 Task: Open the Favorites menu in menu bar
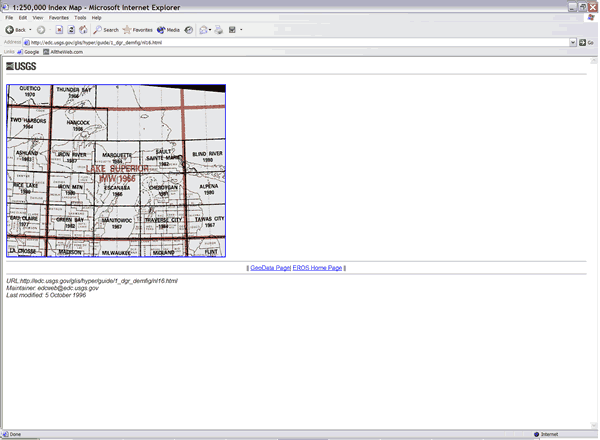(59, 18)
